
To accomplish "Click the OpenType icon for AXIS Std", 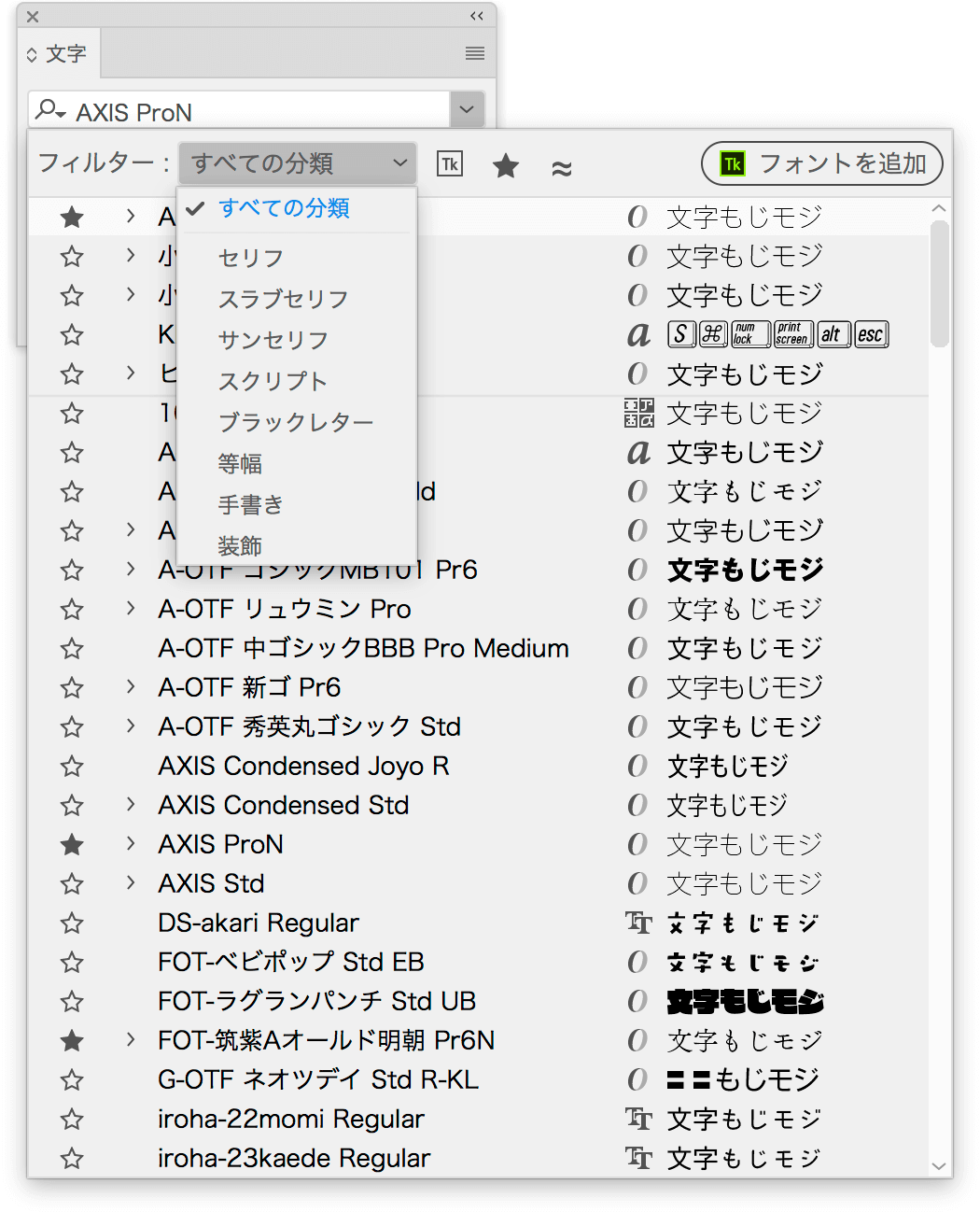I will [x=637, y=883].
